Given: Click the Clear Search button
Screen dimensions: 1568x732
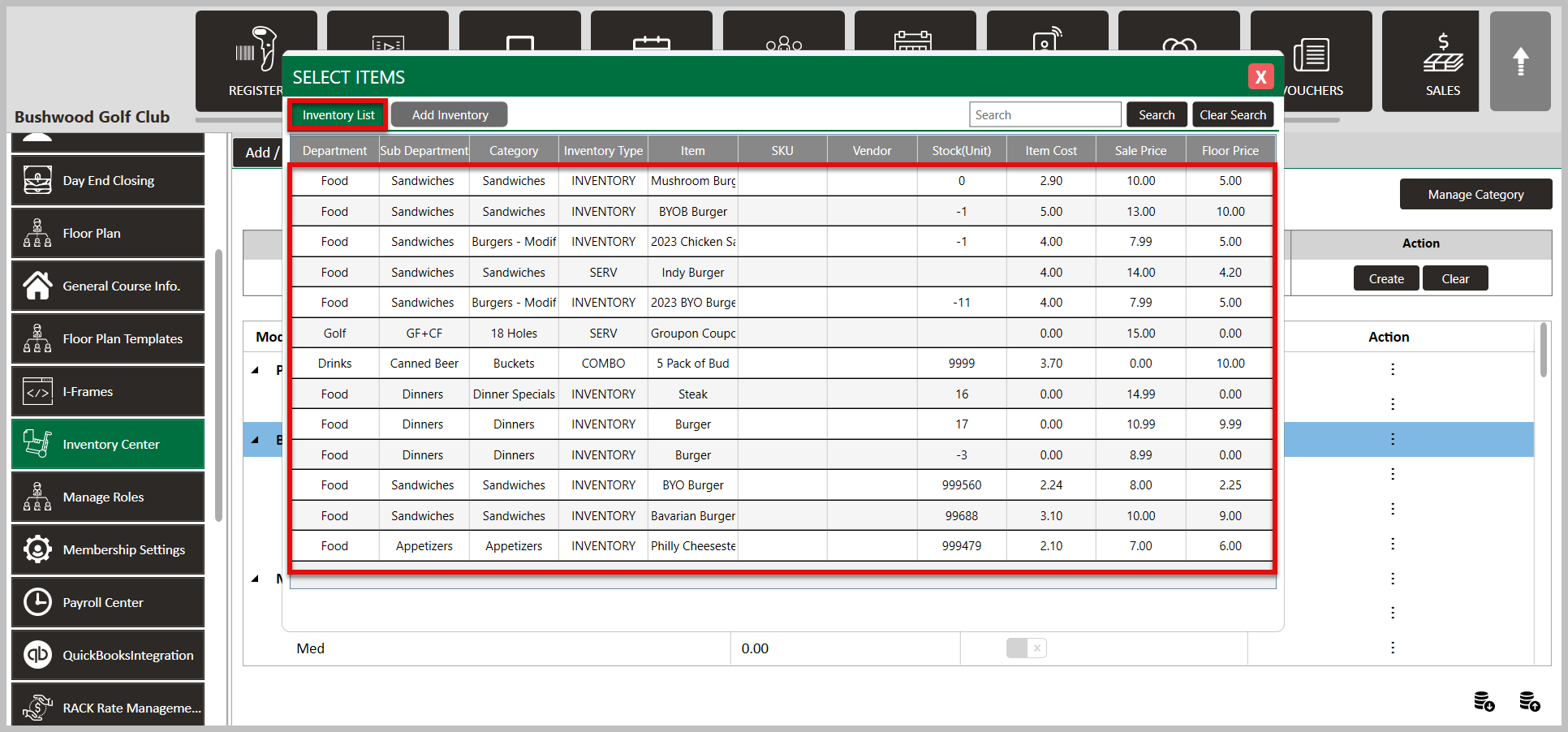Looking at the screenshot, I should pyautogui.click(x=1233, y=114).
